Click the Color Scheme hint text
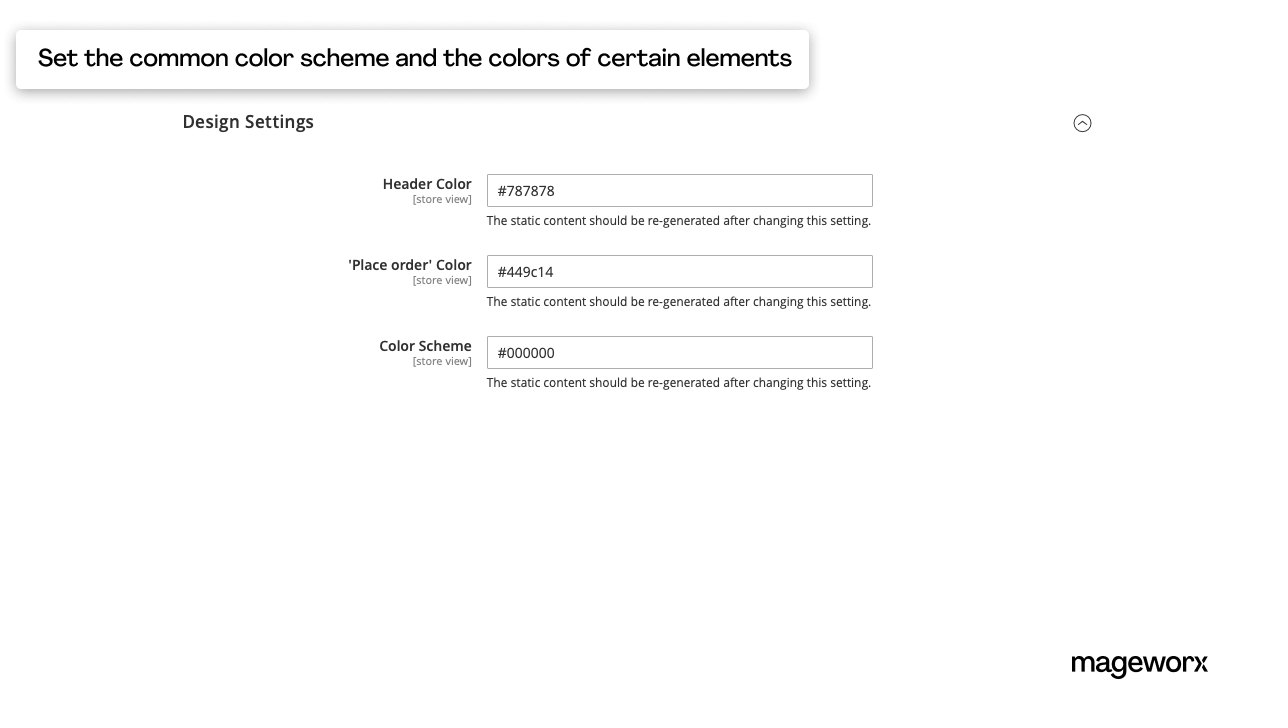This screenshot has height=728, width=1288. click(x=679, y=382)
